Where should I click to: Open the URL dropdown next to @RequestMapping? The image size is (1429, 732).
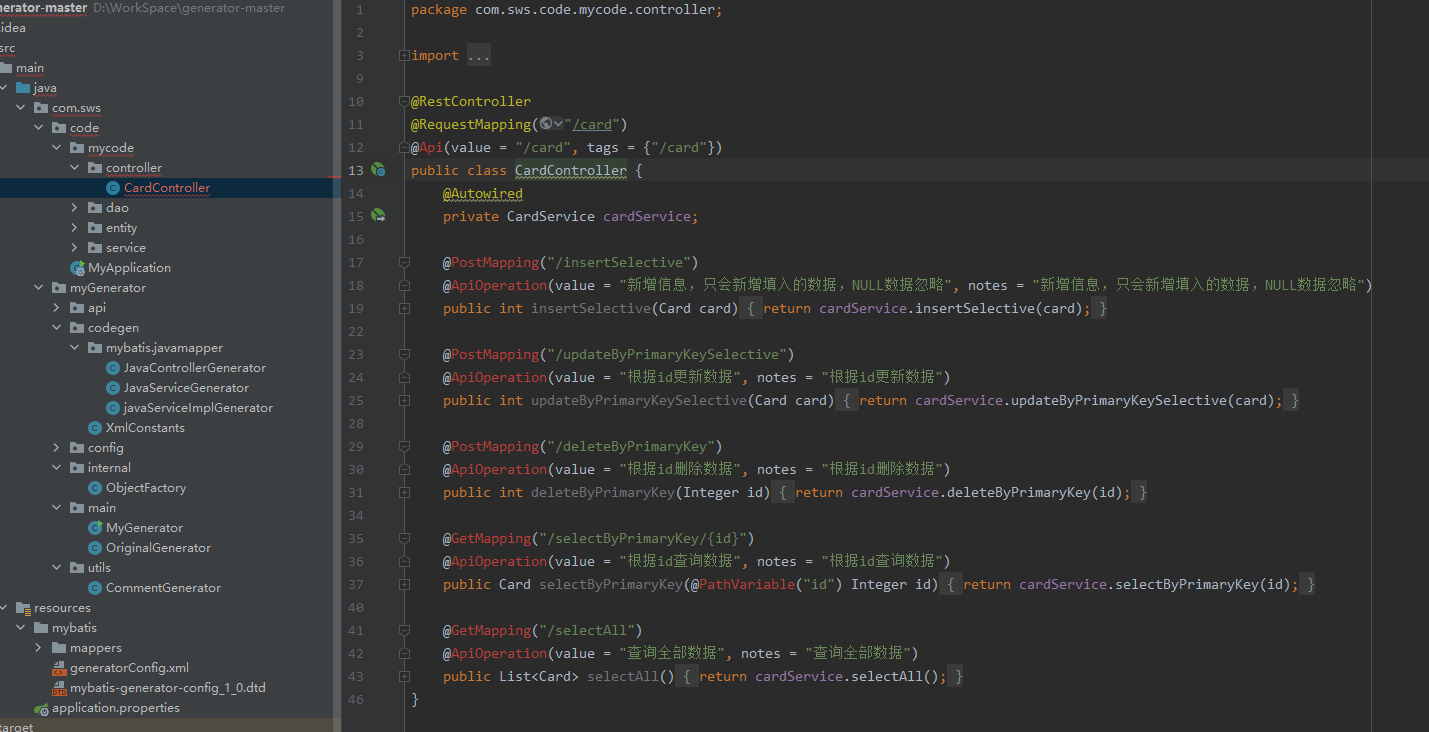tap(556, 123)
